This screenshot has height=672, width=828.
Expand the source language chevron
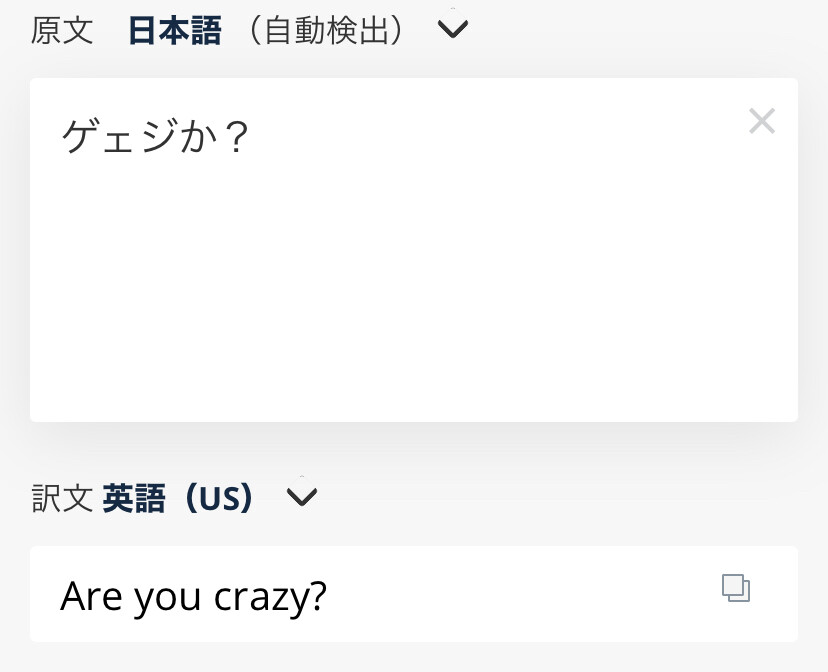pos(453,29)
